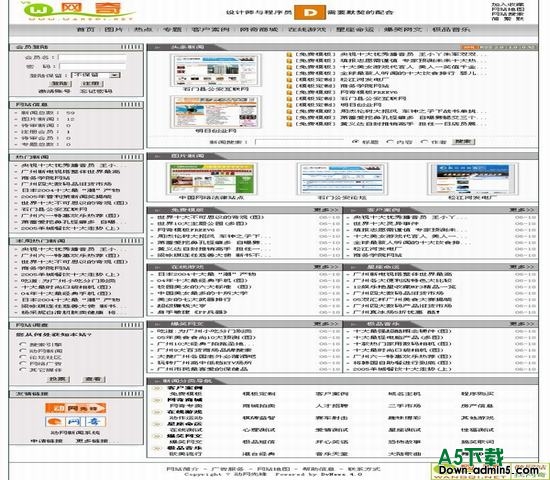The image size is (550, 480).
Task: Choose 网络广告 in the site survey
Action: pyautogui.click(x=23, y=364)
